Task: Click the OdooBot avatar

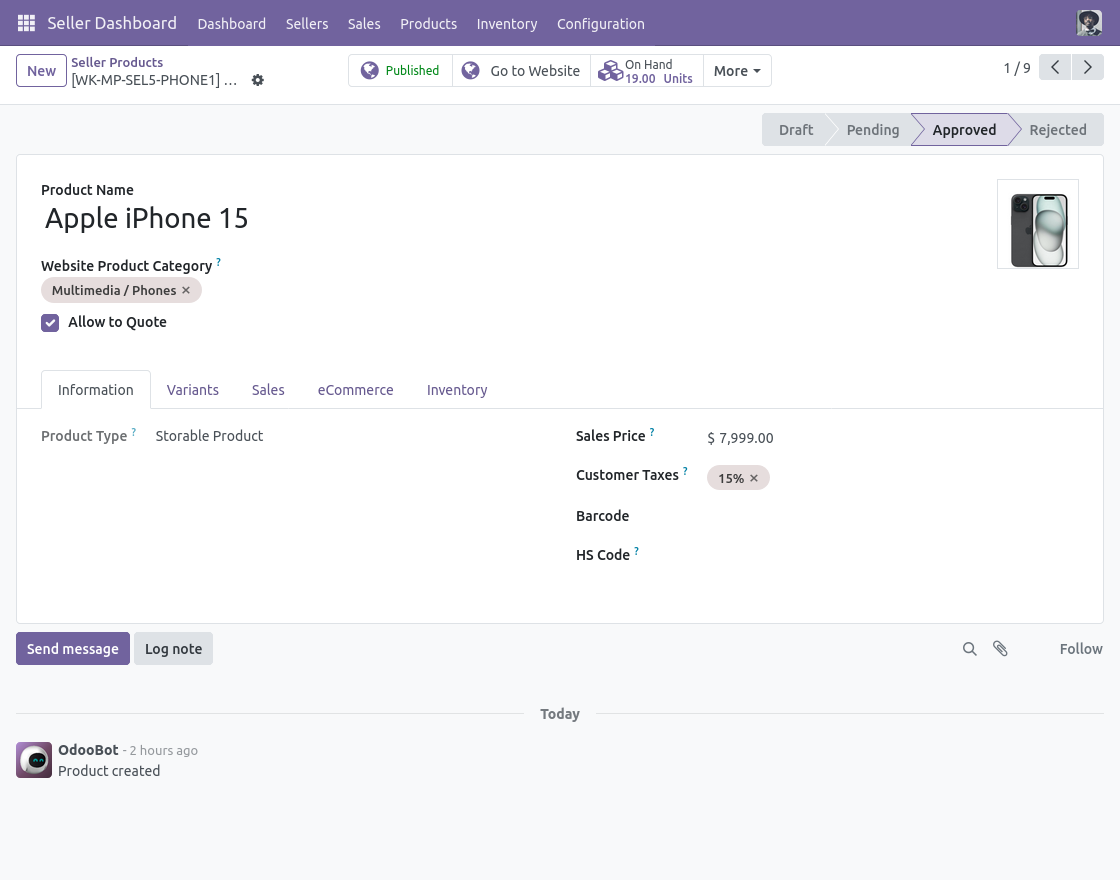Action: click(34, 759)
